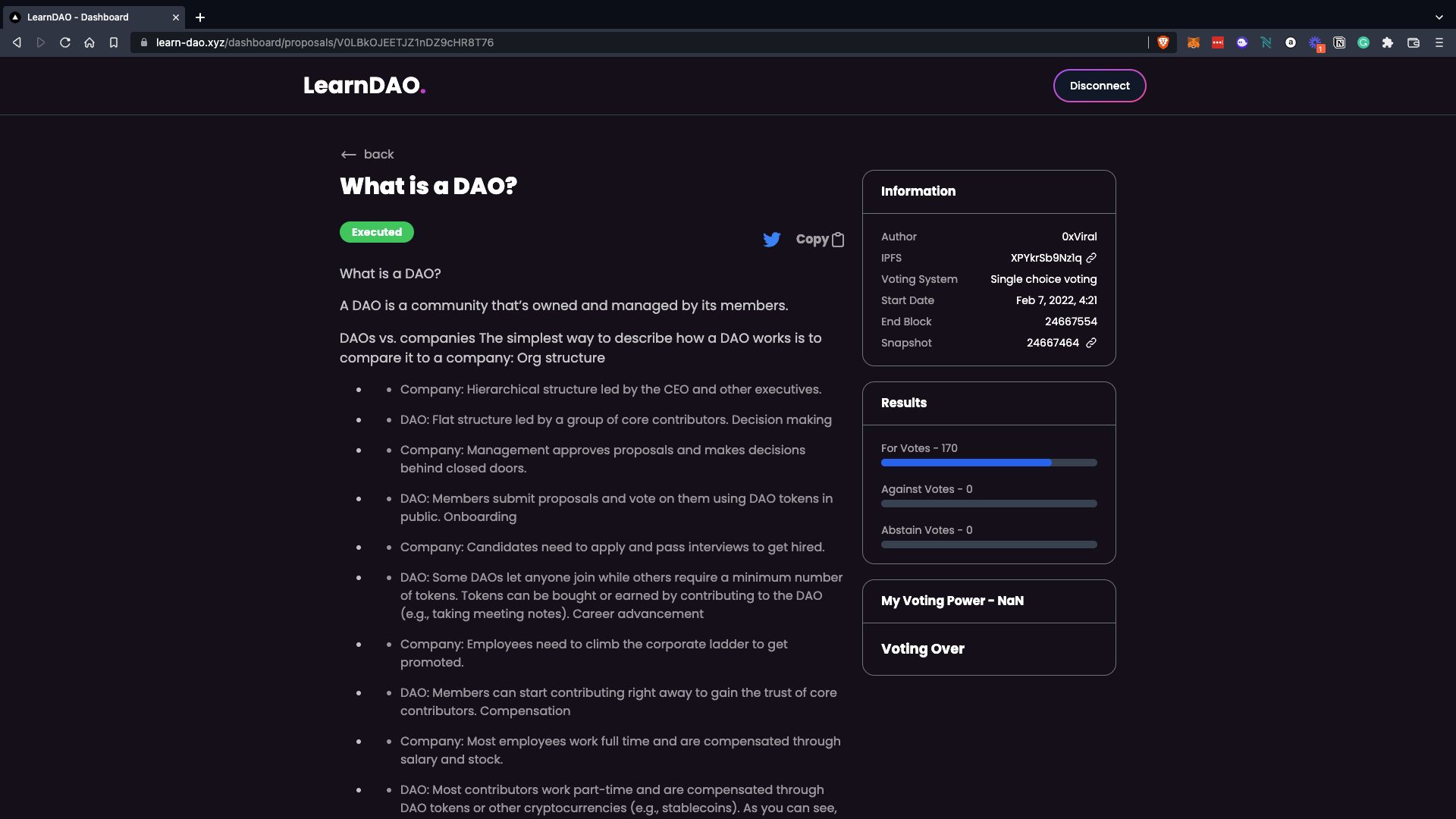Click the LearnDAO logo home link
The width and height of the screenshot is (1456, 819).
pyautogui.click(x=365, y=85)
